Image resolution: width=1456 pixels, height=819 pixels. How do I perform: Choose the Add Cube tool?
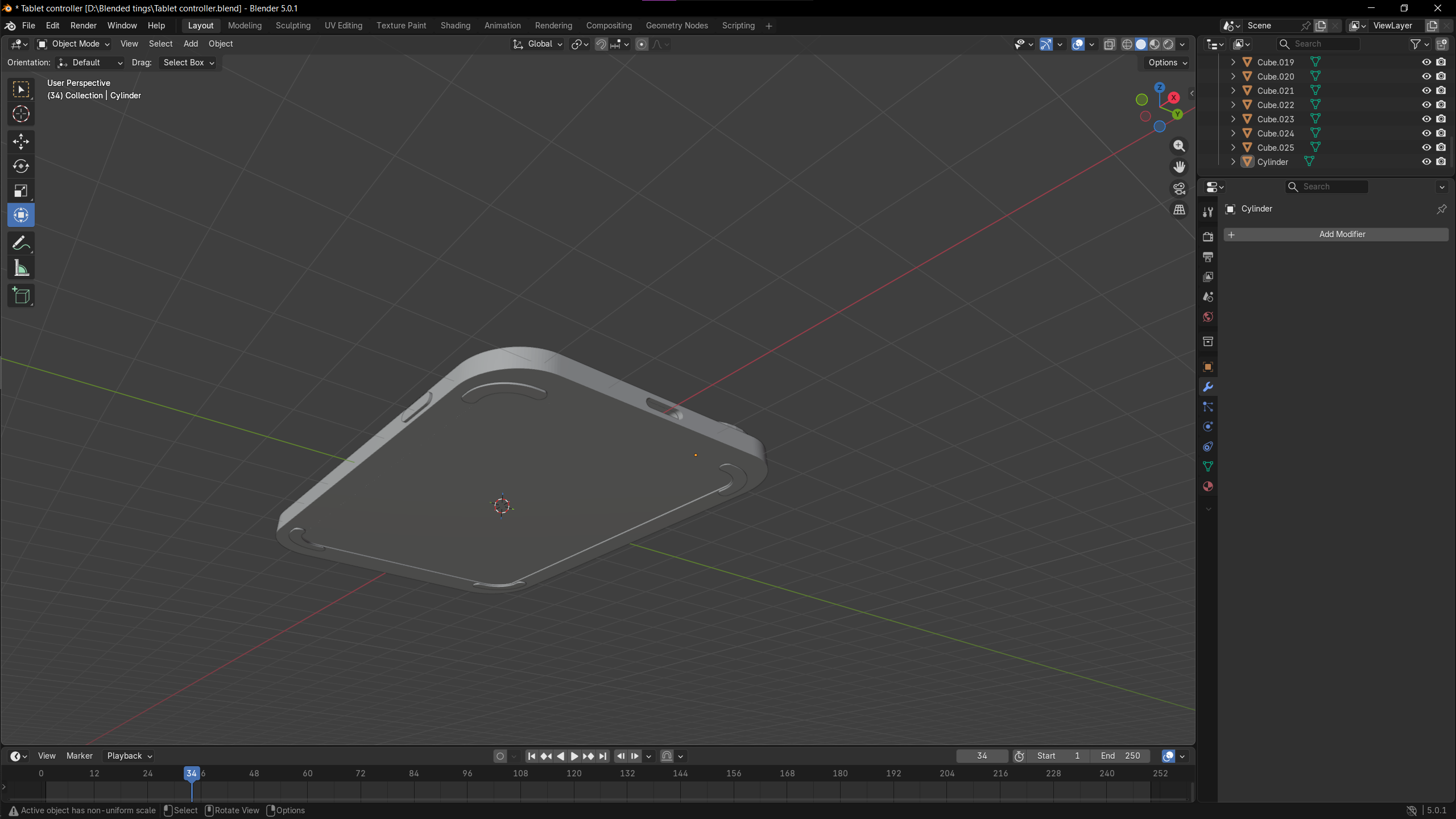[21, 296]
